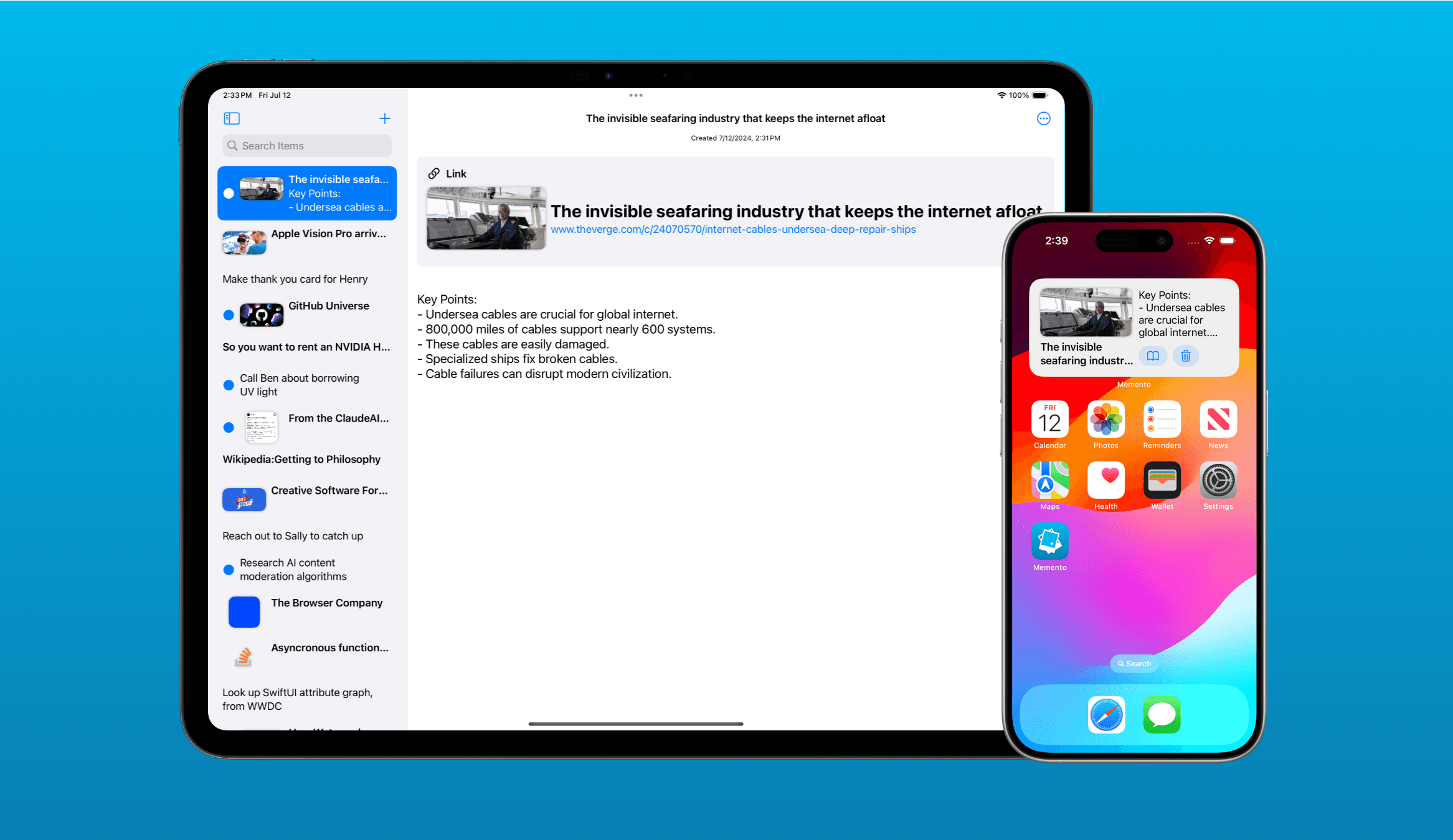The height and width of the screenshot is (840, 1453).
Task: Click the add new item button on iPad
Action: coord(384,117)
